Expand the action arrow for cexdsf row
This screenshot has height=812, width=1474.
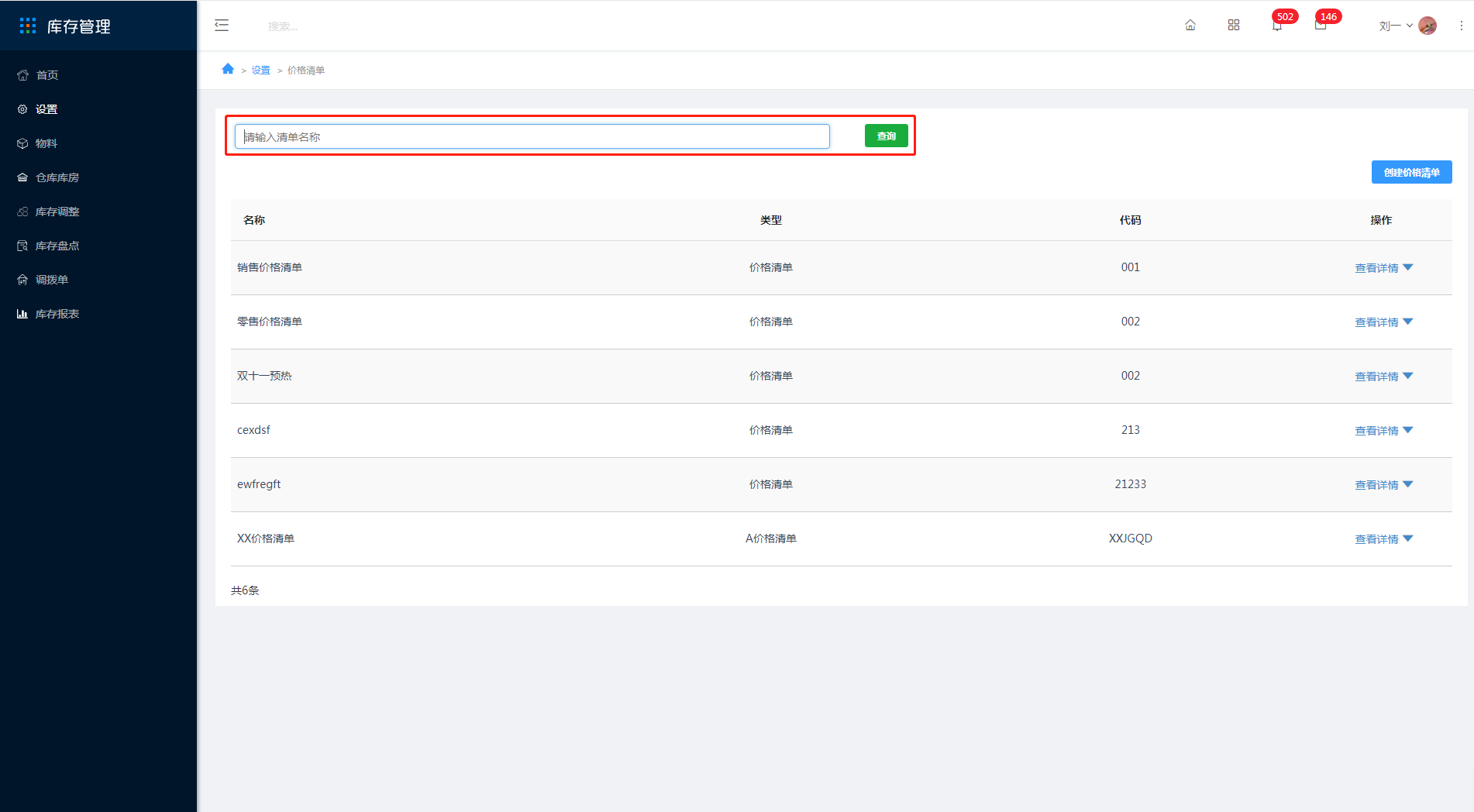tap(1408, 430)
